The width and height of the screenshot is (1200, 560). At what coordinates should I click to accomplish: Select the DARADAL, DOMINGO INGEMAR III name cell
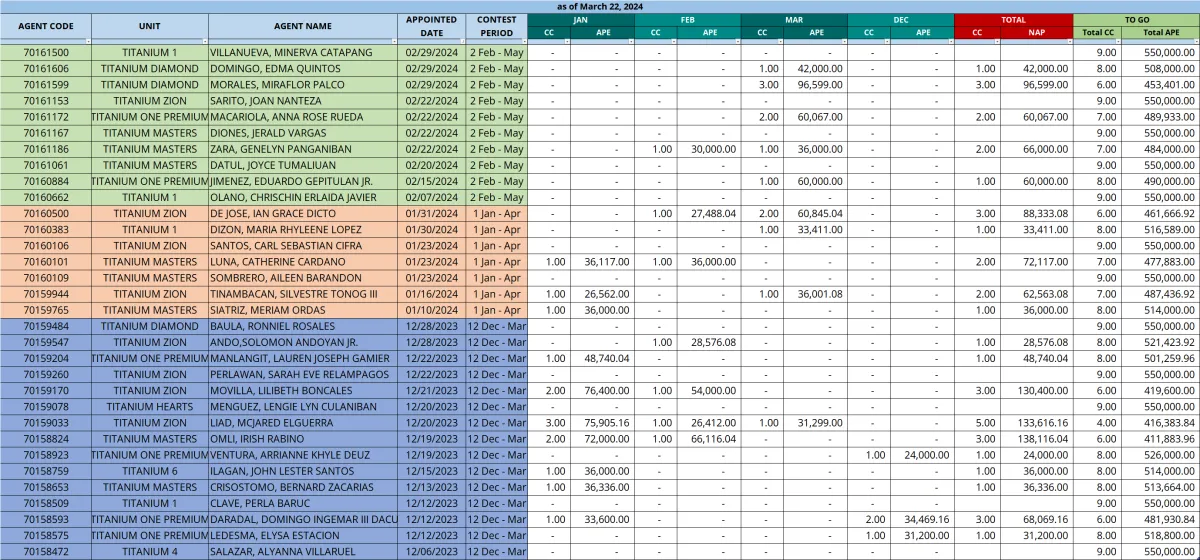click(x=304, y=519)
